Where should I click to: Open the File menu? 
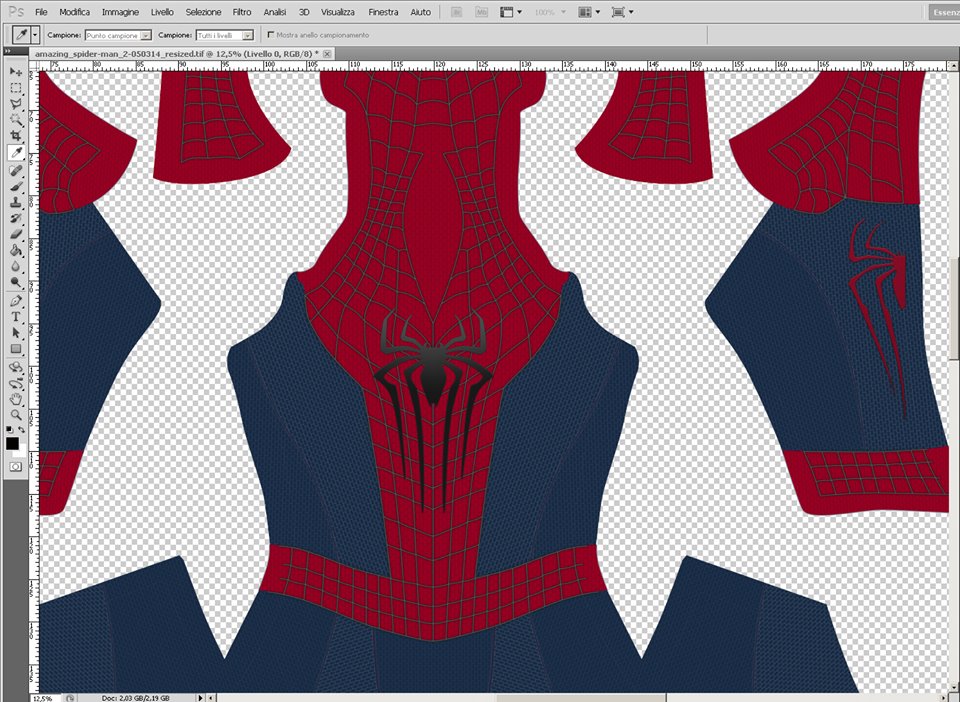coord(41,12)
